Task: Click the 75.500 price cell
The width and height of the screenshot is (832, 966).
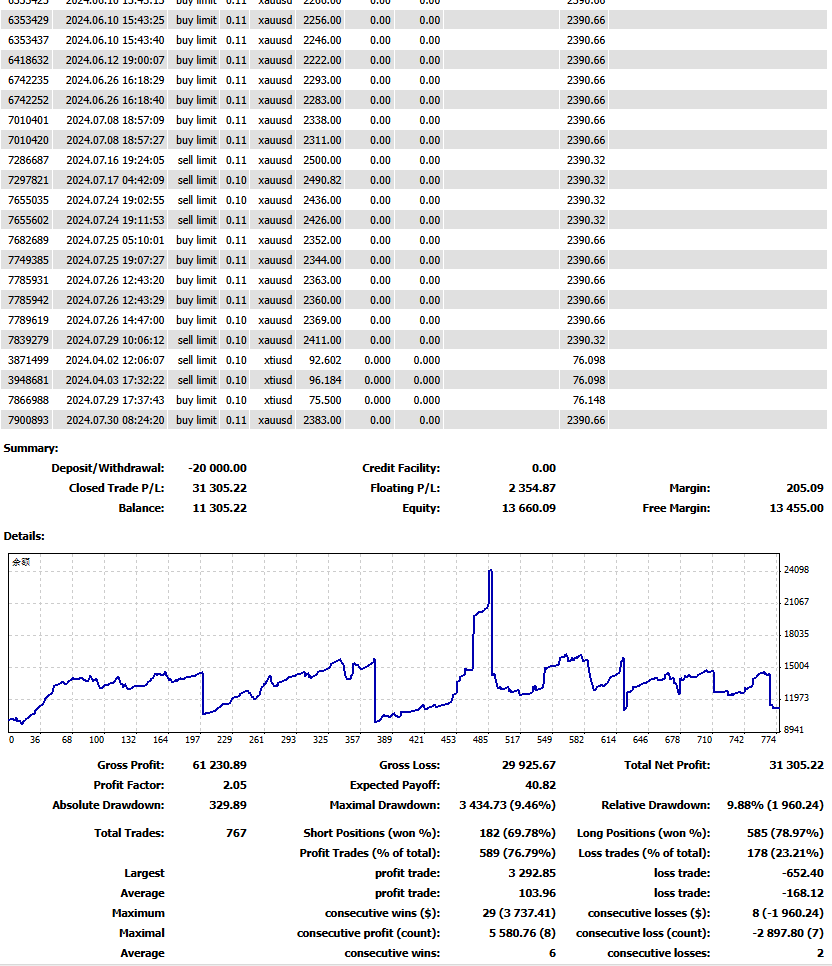Action: (x=325, y=400)
